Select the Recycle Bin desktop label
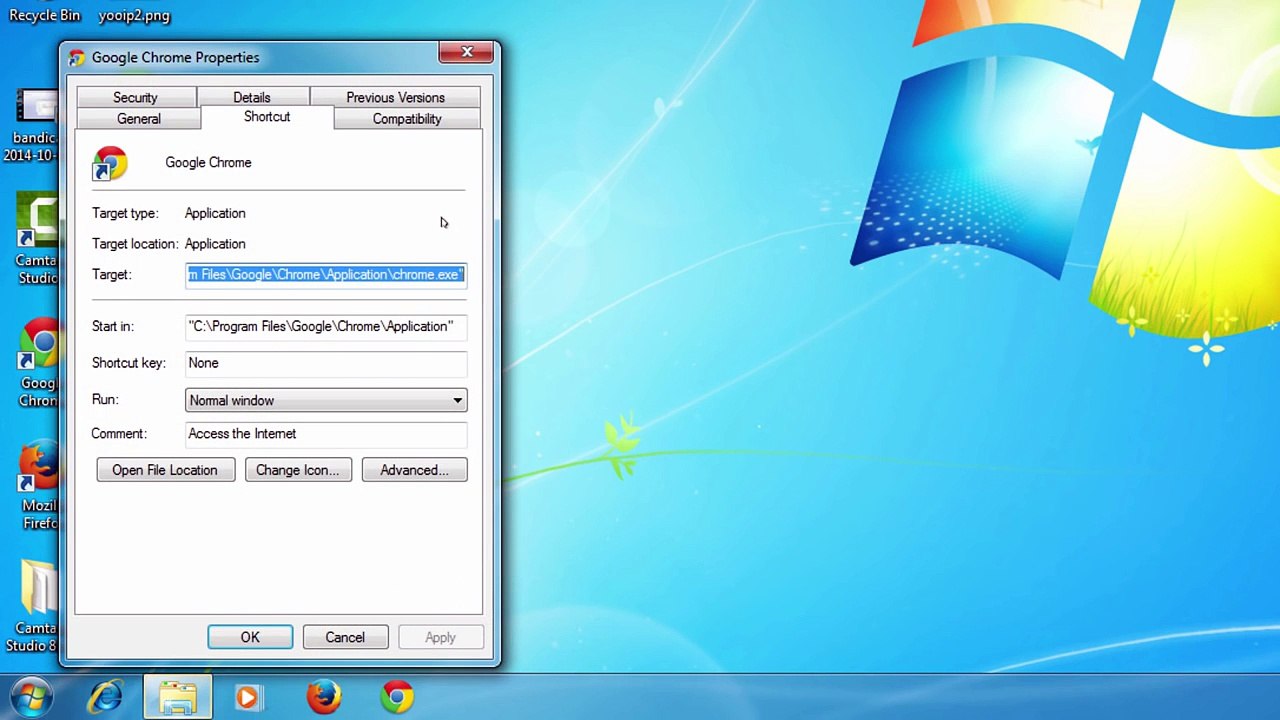 coord(44,15)
